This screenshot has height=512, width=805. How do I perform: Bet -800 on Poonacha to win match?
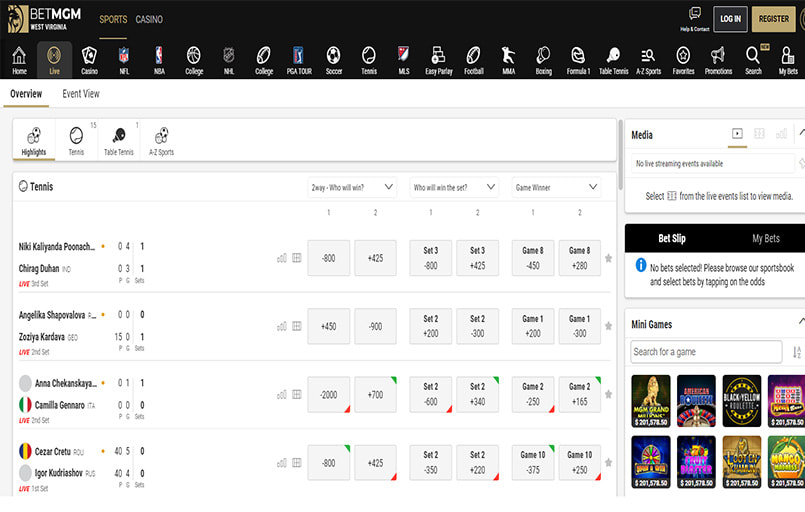pyautogui.click(x=329, y=258)
